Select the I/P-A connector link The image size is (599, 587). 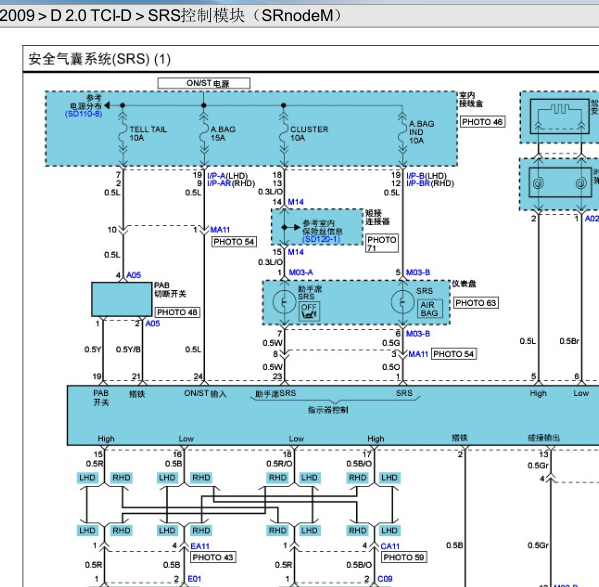[216, 176]
